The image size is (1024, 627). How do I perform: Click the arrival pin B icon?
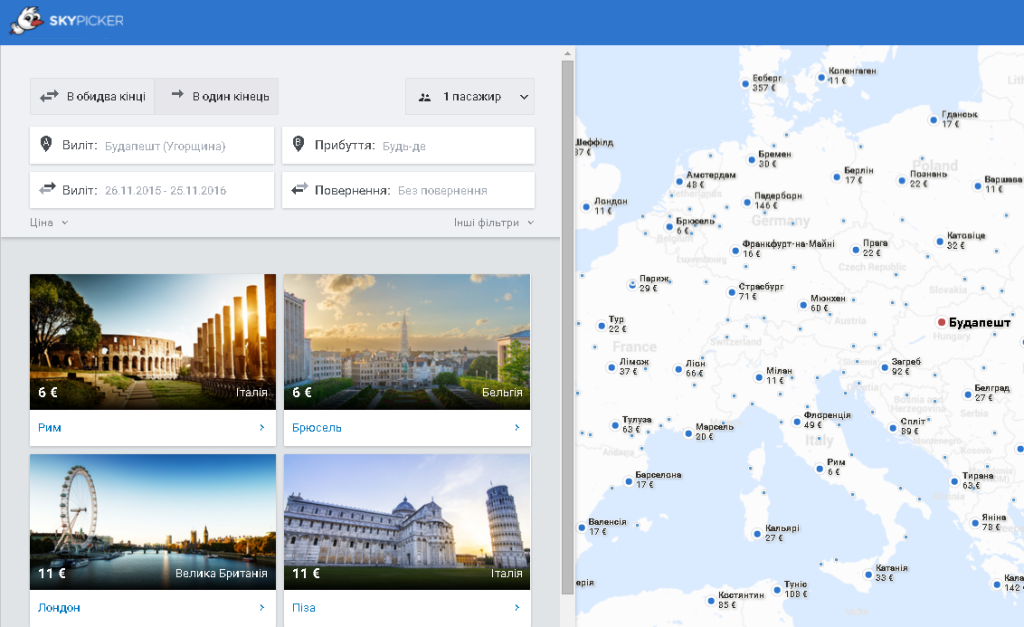[x=298, y=144]
